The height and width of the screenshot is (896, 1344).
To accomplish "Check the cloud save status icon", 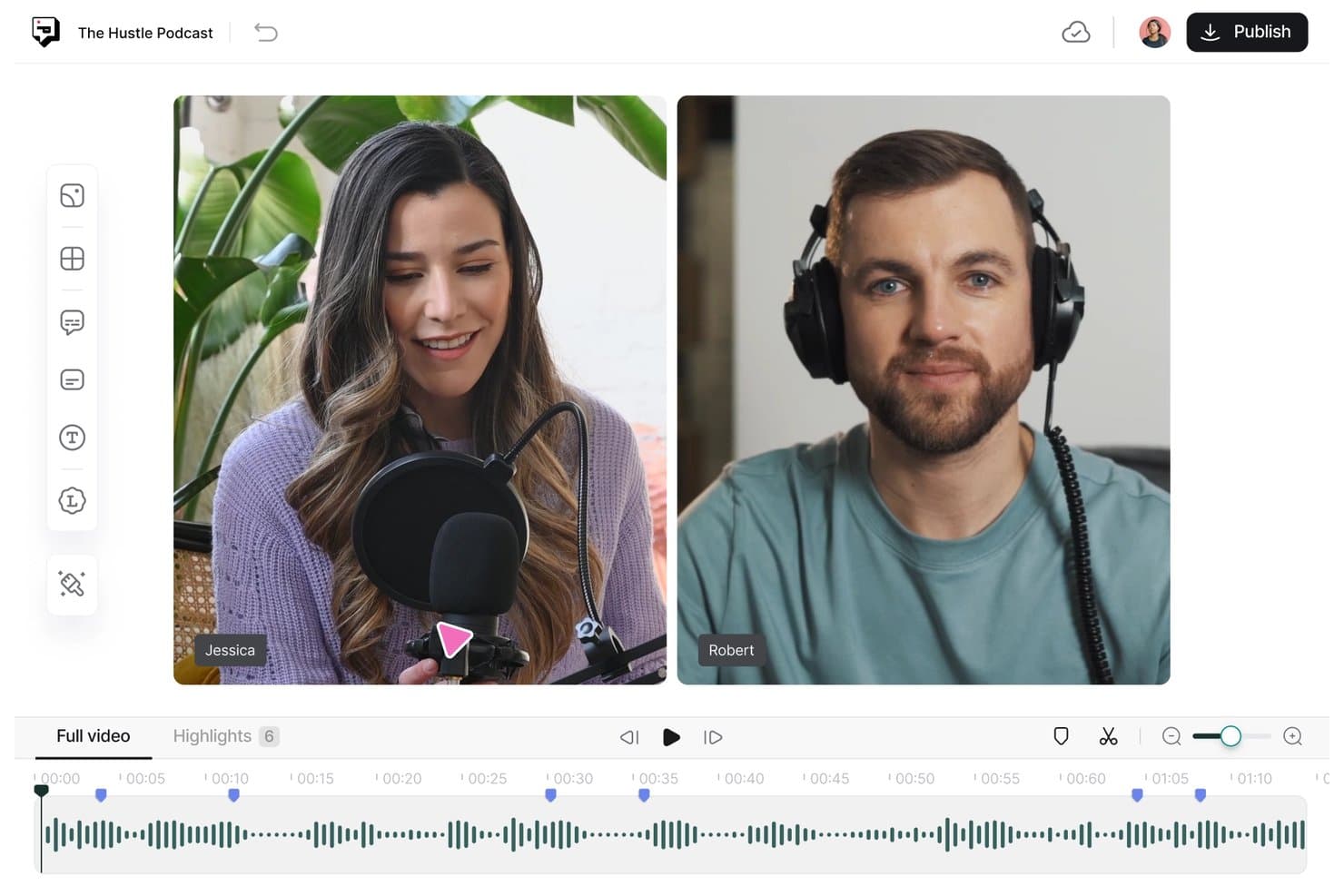I will [x=1076, y=33].
